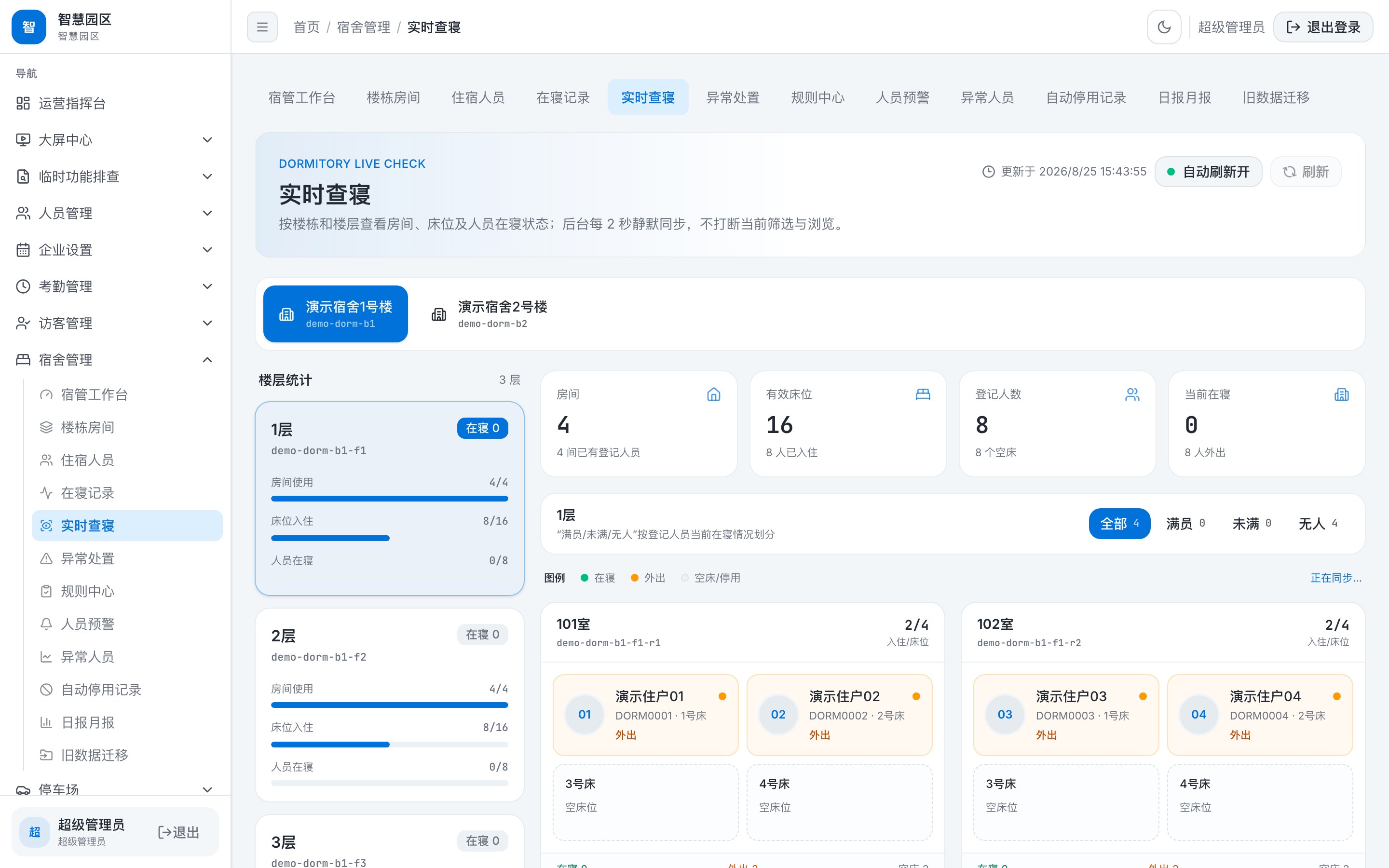Expand the 人员管理 menu chevron
The image size is (1389, 868).
(208, 214)
